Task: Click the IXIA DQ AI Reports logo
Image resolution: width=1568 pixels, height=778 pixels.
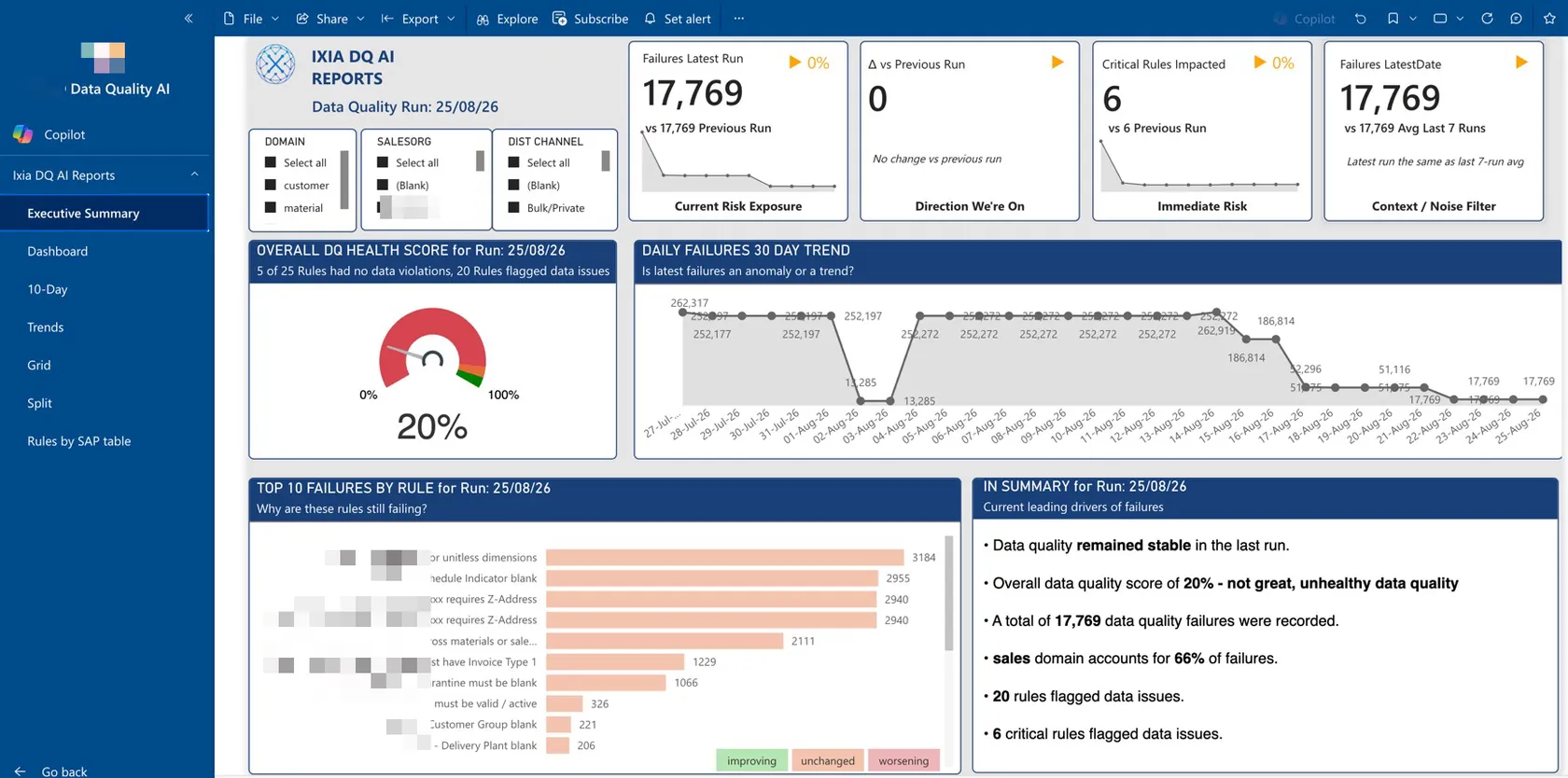Action: [275, 65]
